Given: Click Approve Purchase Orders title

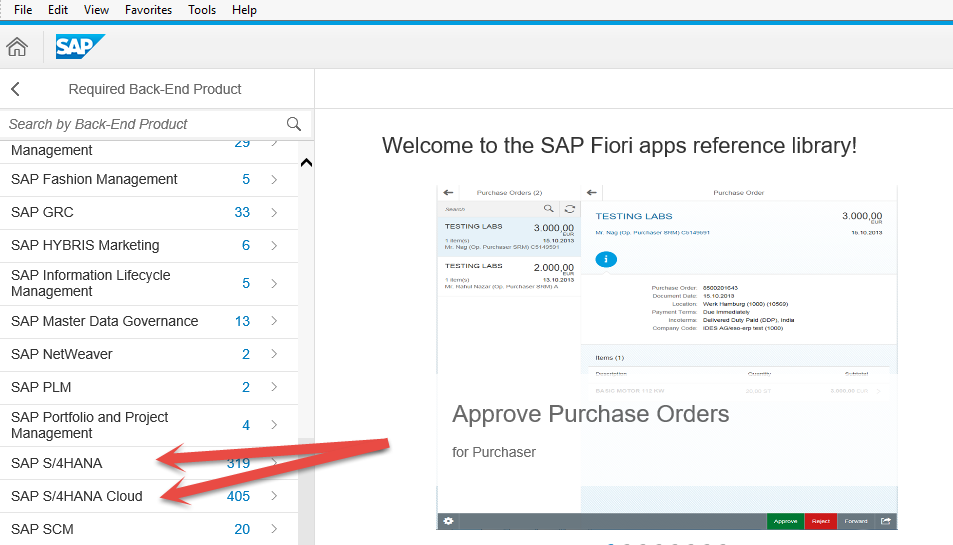Looking at the screenshot, I should (590, 414).
